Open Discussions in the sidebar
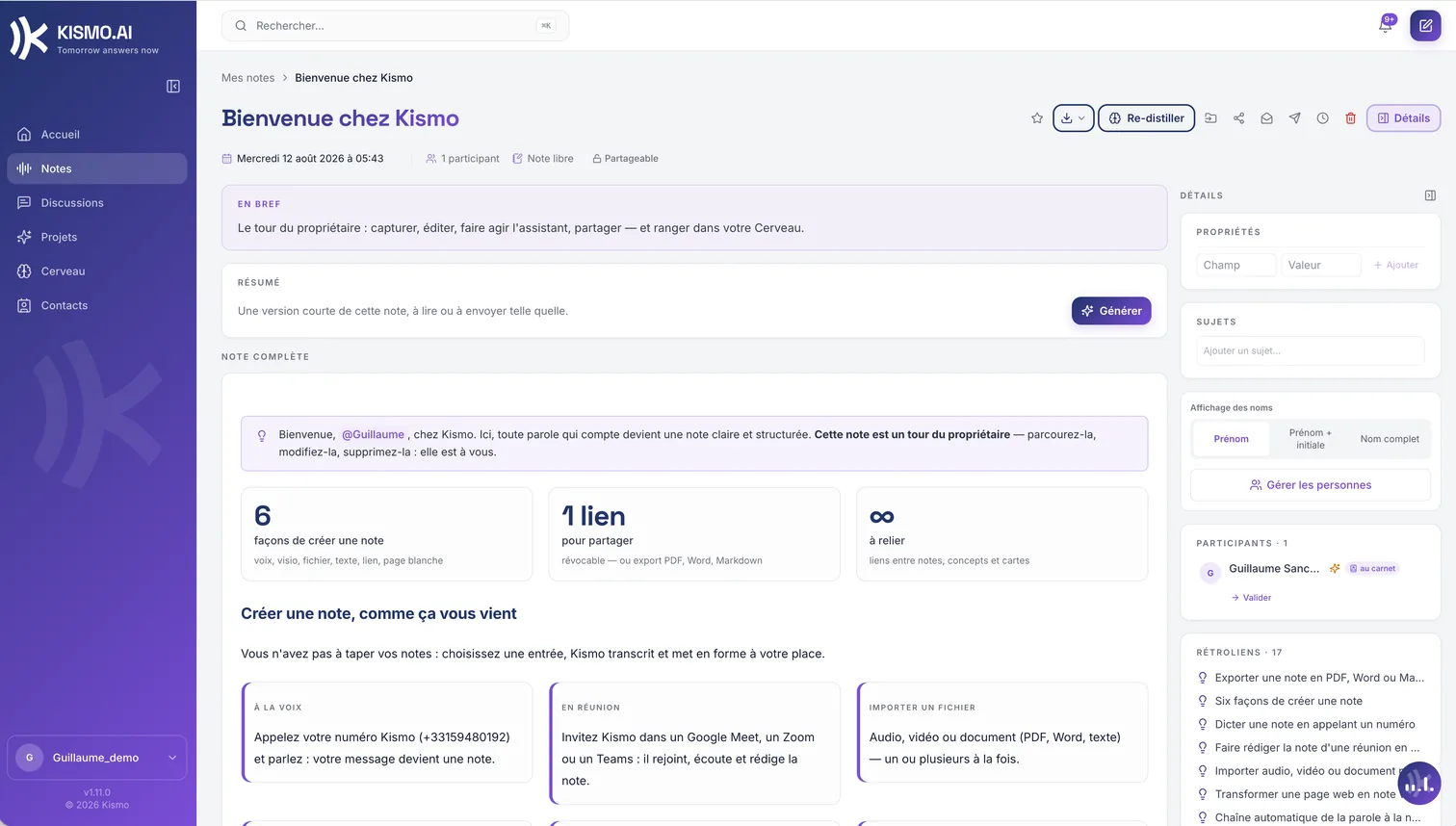The width and height of the screenshot is (1456, 826). (96, 203)
